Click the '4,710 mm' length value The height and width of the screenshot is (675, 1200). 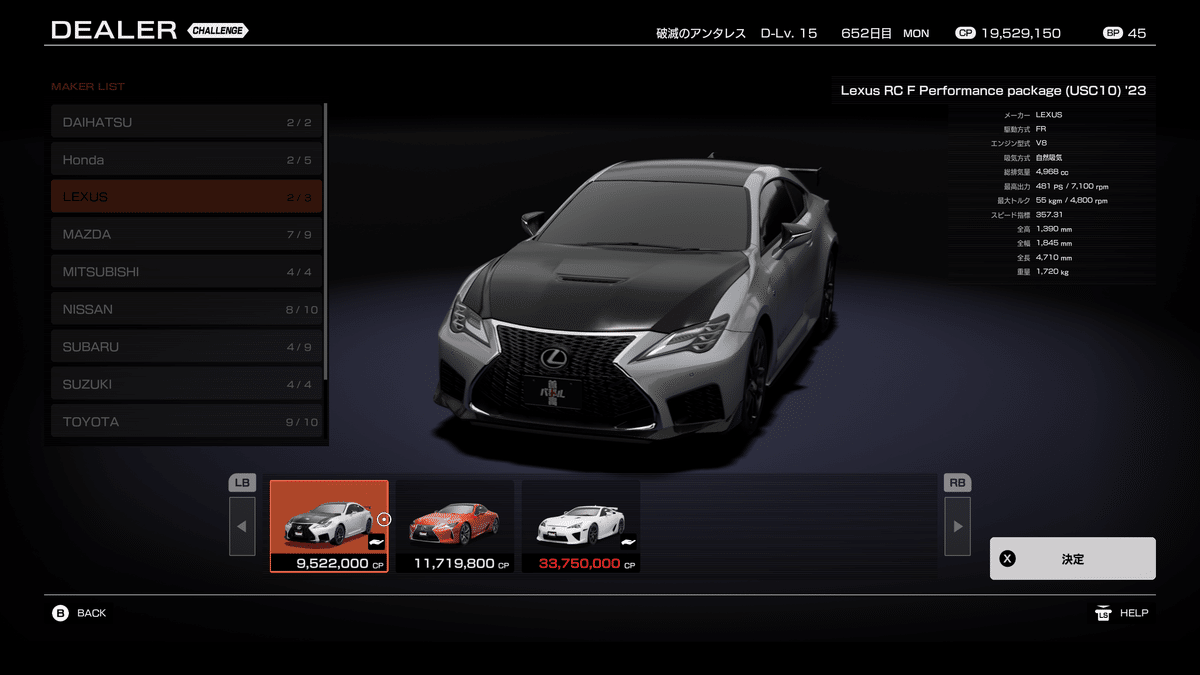[x=1054, y=258]
